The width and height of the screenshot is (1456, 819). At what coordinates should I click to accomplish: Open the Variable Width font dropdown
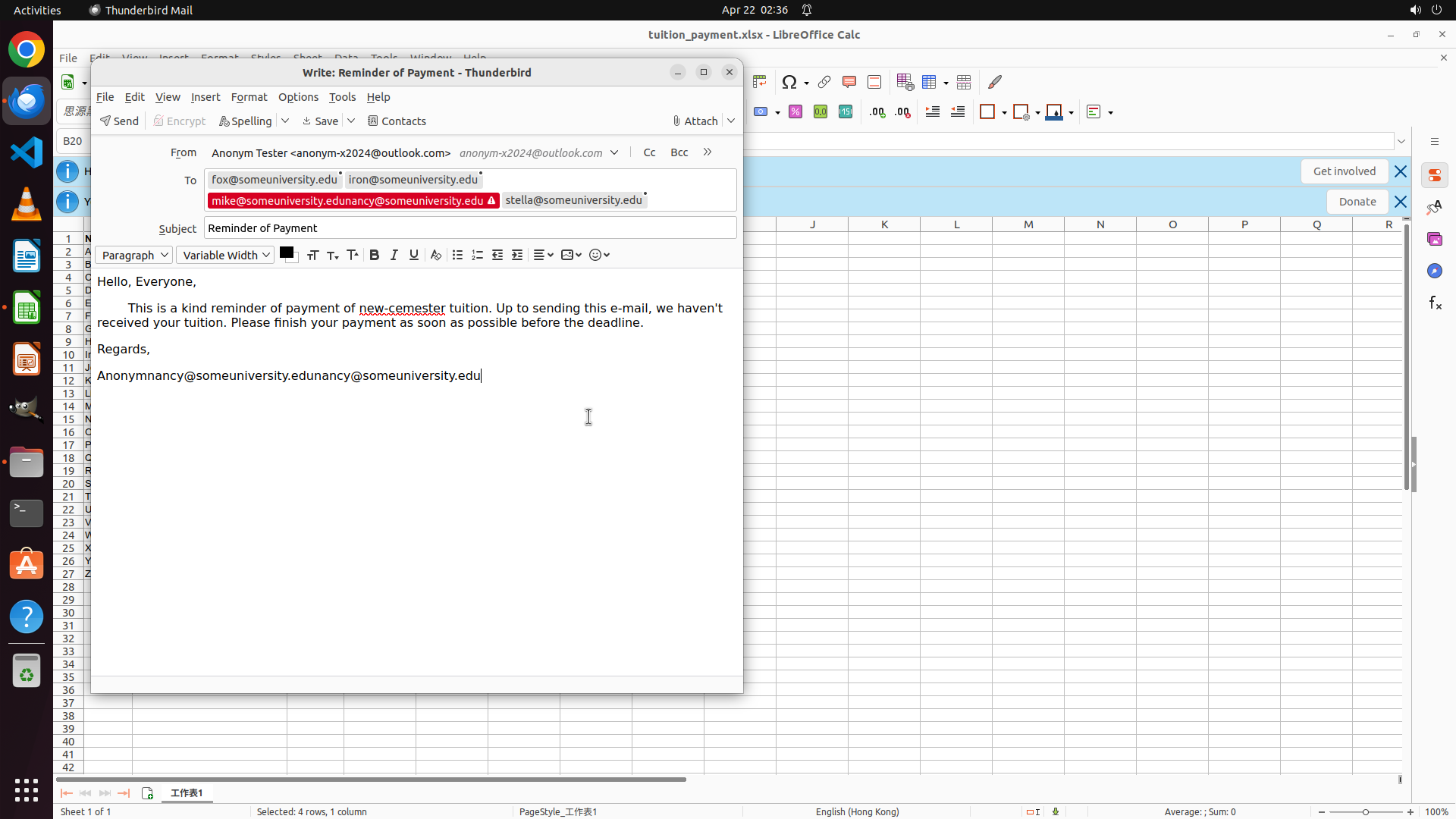click(x=225, y=256)
